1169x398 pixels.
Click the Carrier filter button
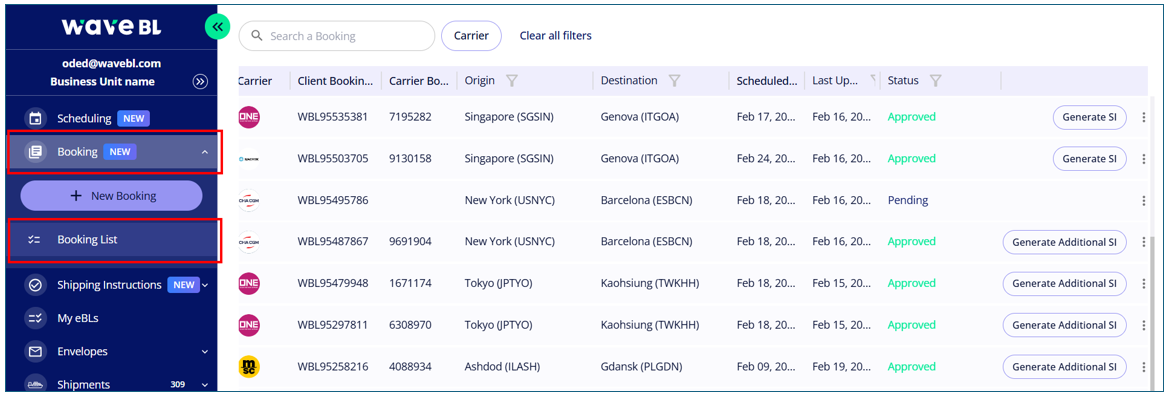[471, 36]
